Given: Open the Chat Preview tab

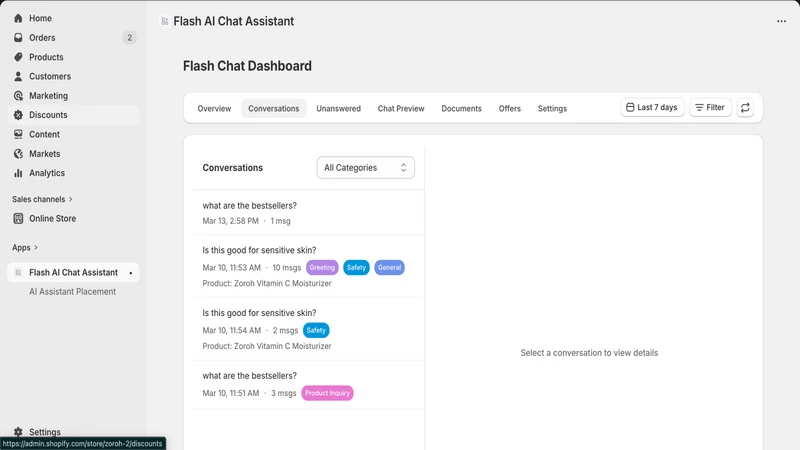Looking at the screenshot, I should click(401, 109).
